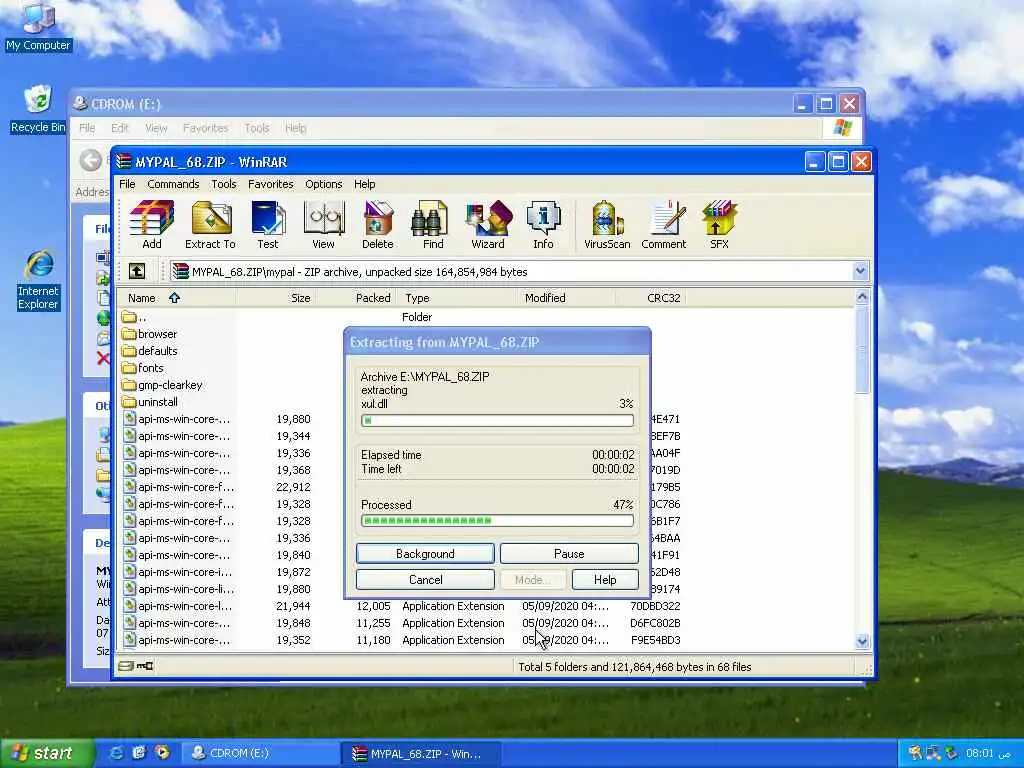Select file row with CRC F9E54BD3
1024x768 pixels.
[402, 640]
